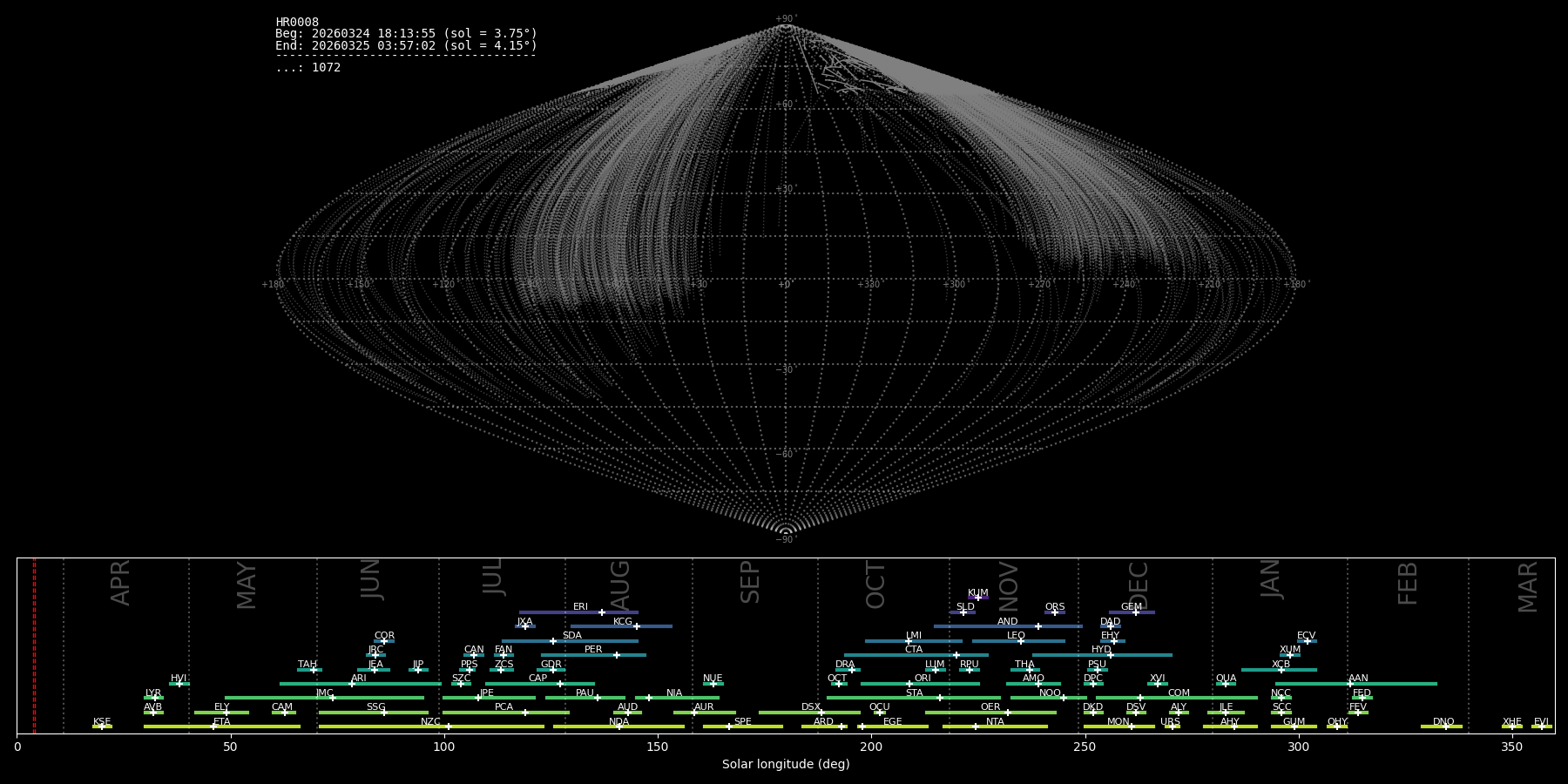Click the 'LMI' shower label
The width and height of the screenshot is (1568, 784).
[913, 636]
